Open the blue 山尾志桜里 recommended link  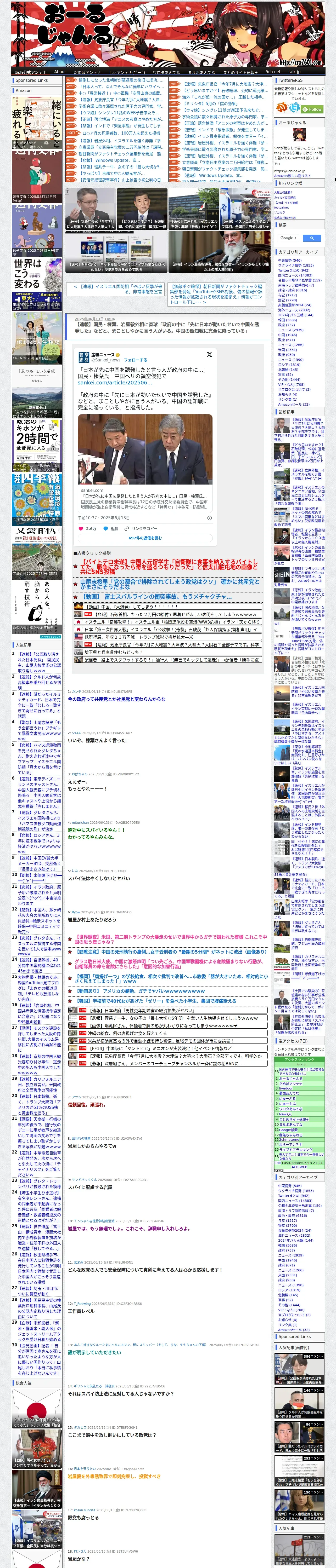point(170,584)
